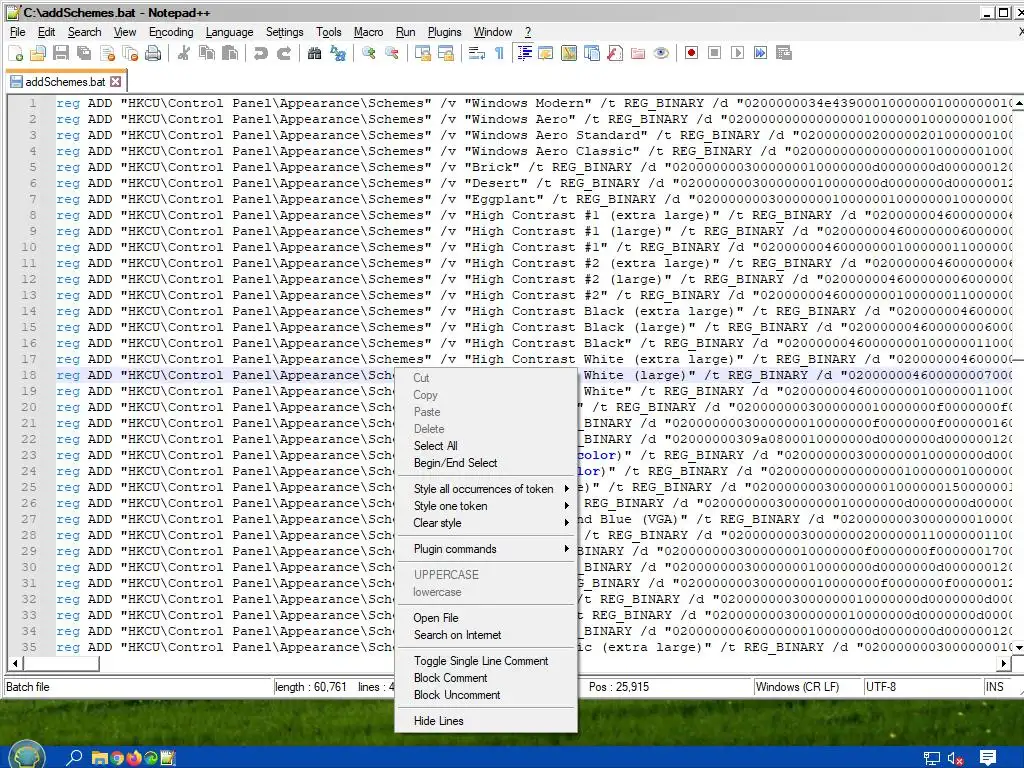Click the horizontal scrollbar right arrow
This screenshot has width=1024, height=768.
click(x=1004, y=664)
